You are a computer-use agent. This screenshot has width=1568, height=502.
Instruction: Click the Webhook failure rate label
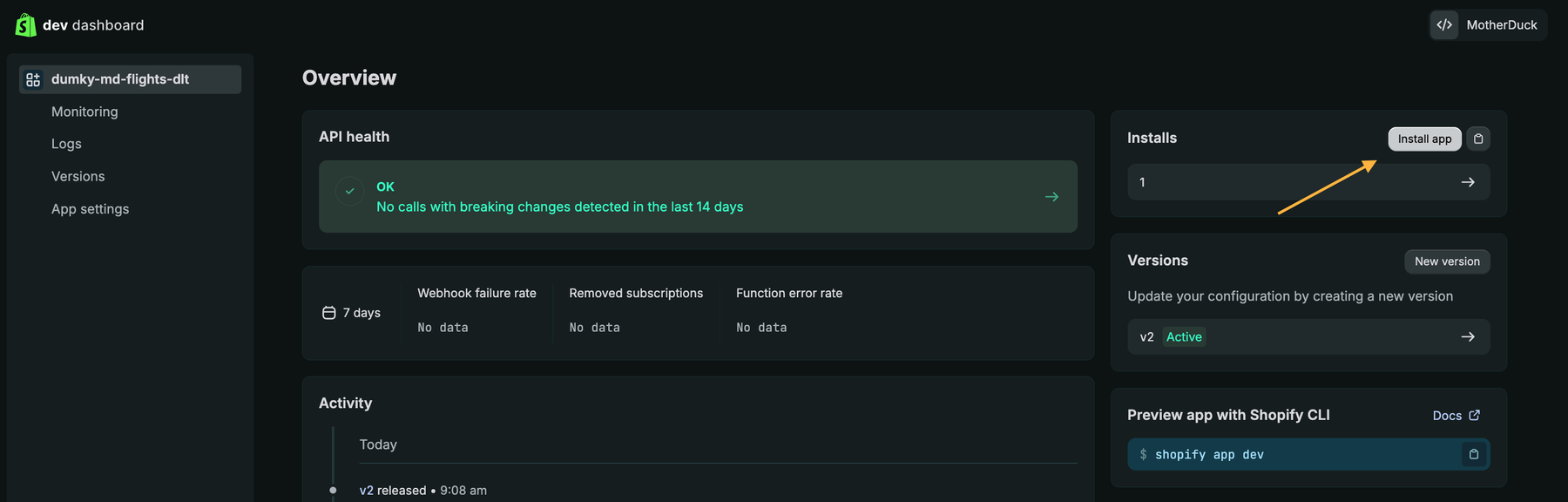point(476,293)
